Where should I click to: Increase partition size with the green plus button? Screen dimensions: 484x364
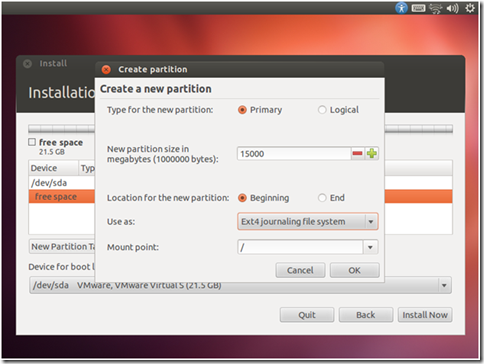(x=372, y=153)
